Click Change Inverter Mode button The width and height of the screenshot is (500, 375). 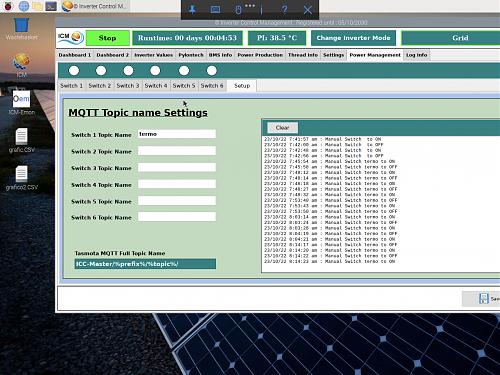(x=353, y=38)
